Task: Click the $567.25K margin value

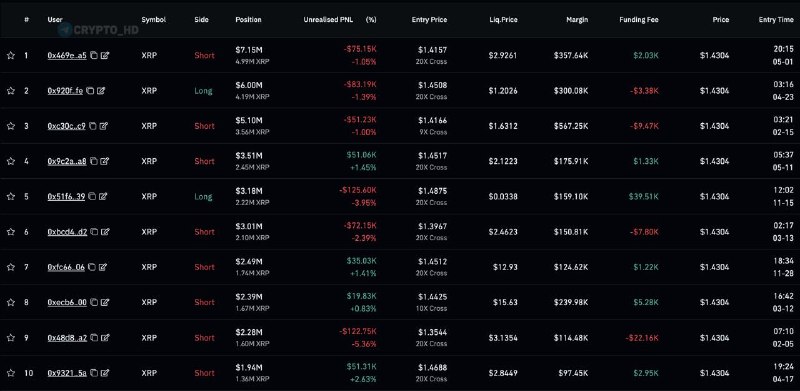Action: (x=571, y=126)
